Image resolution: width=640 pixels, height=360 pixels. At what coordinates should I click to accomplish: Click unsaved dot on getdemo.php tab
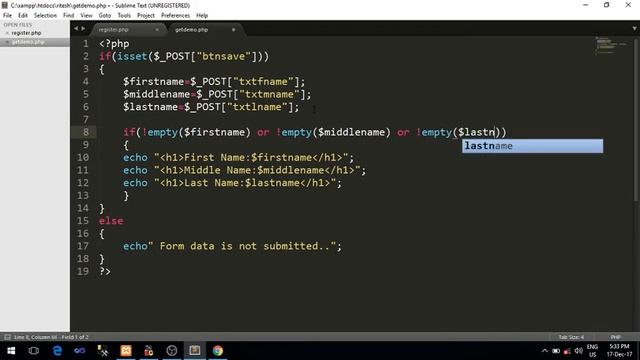[x=233, y=29]
